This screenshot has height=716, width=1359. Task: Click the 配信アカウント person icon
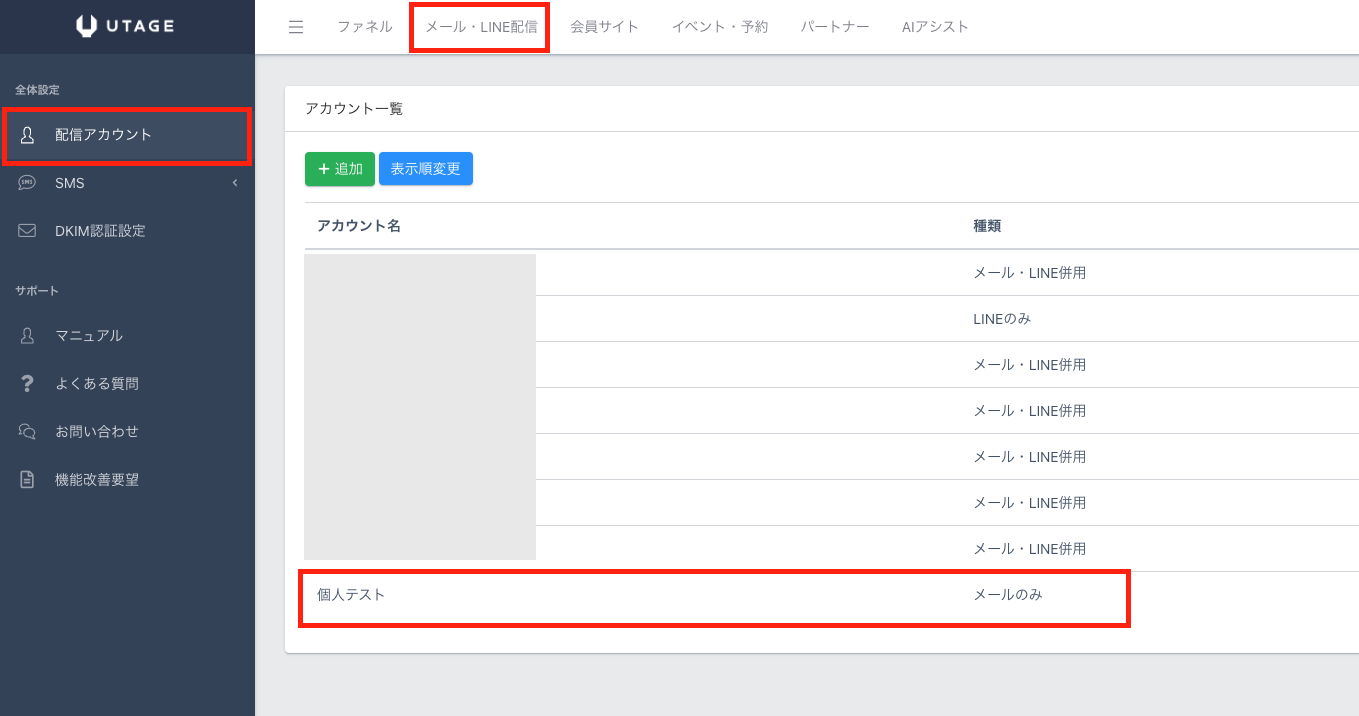click(28, 135)
